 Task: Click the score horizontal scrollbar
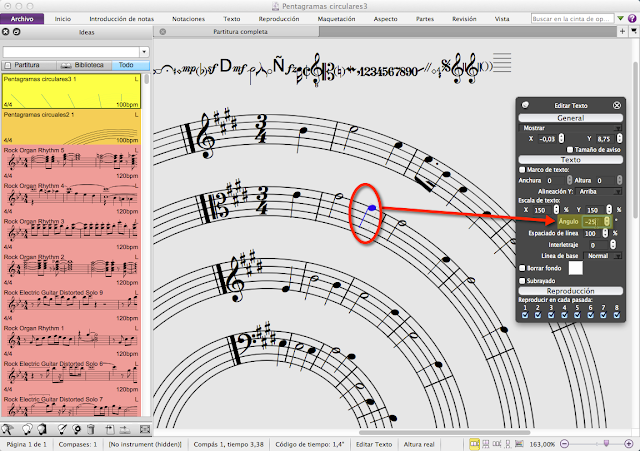[x=444, y=432]
